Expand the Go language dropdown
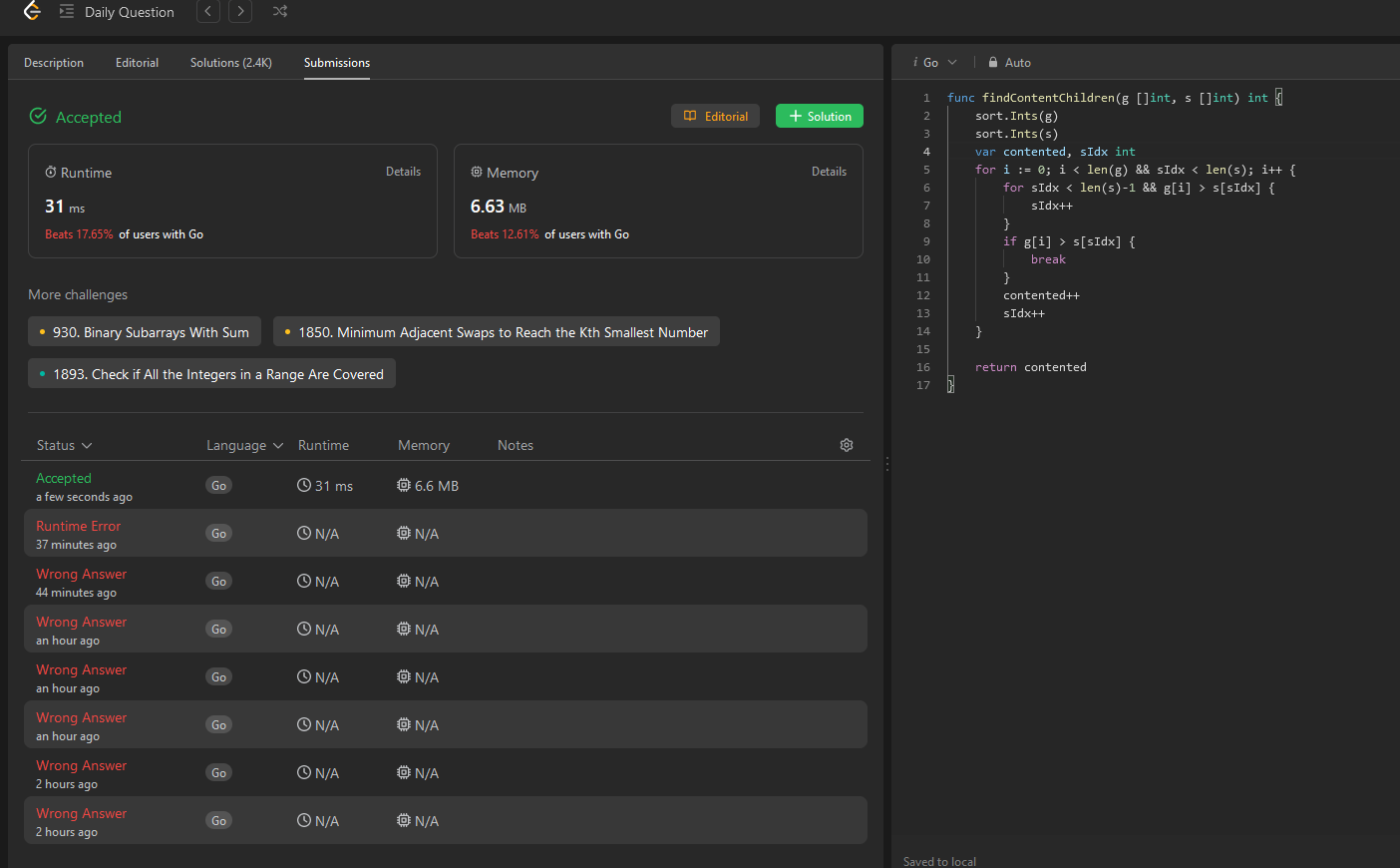Image resolution: width=1400 pixels, height=868 pixels. [x=935, y=62]
